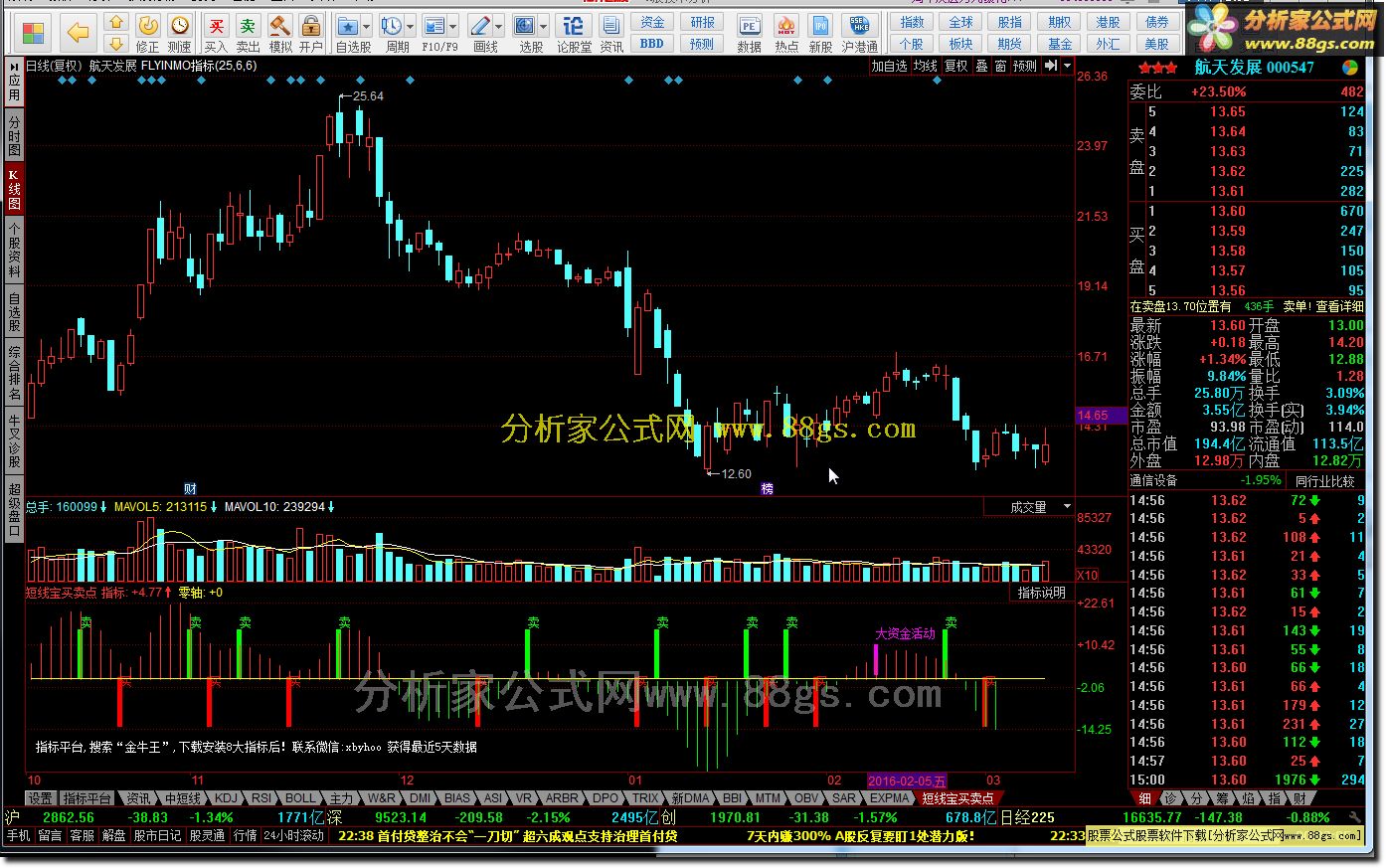Viewport: 1386px width, 868px height.
Task: Select the KDJ indicator tab
Action: 227,798
